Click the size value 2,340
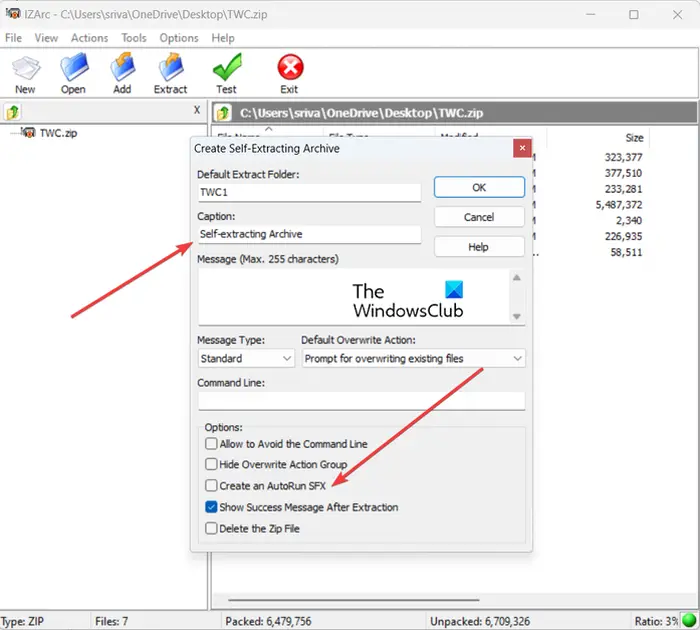Image resolution: width=700 pixels, height=630 pixels. coord(629,221)
